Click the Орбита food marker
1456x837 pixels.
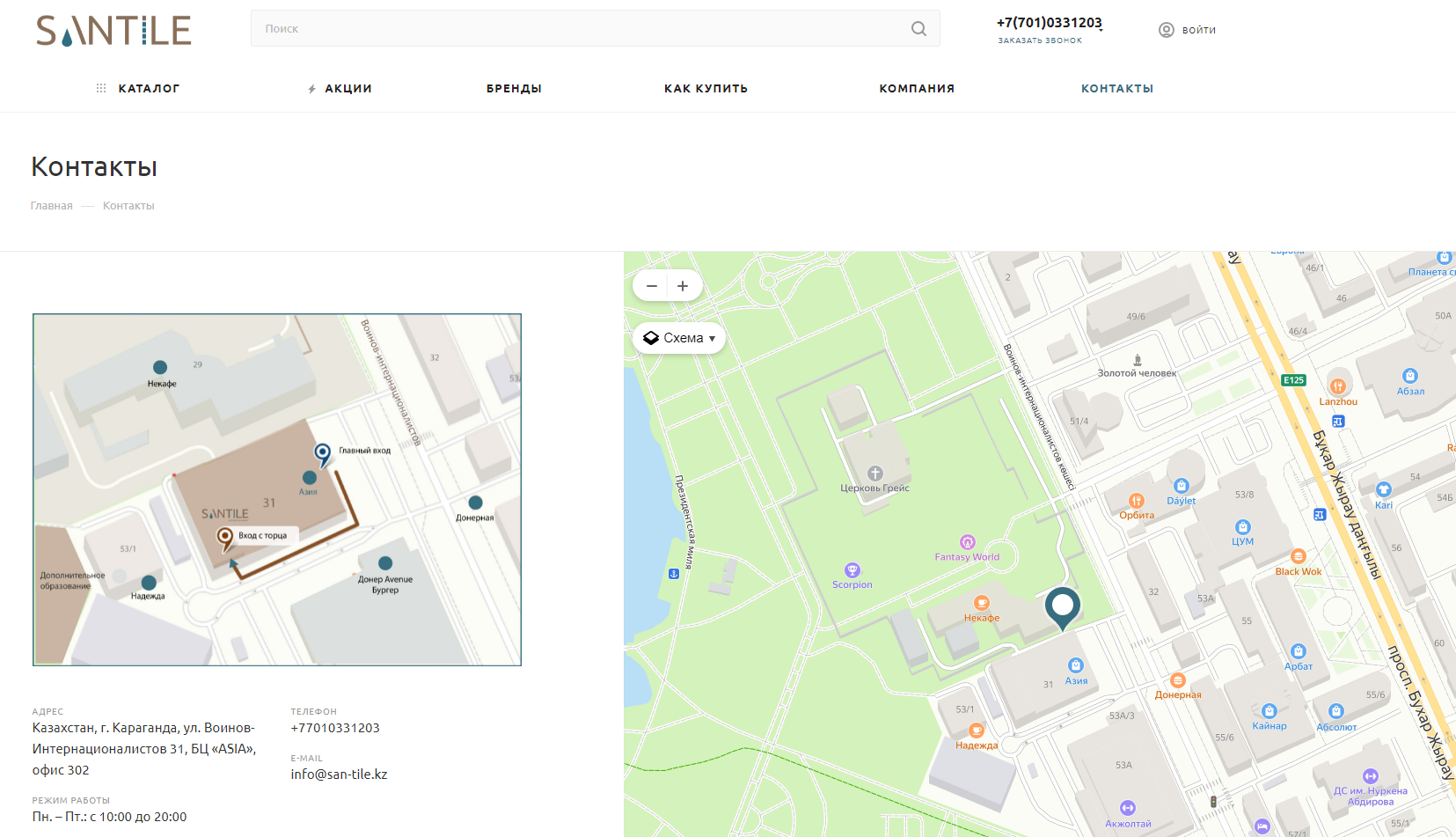[1137, 501]
